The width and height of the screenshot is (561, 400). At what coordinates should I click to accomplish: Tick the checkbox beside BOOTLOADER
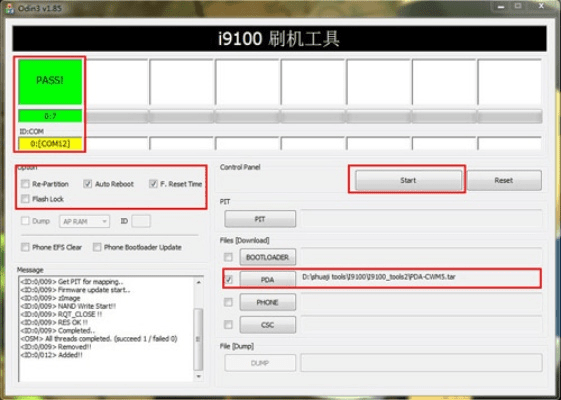pyautogui.click(x=228, y=257)
